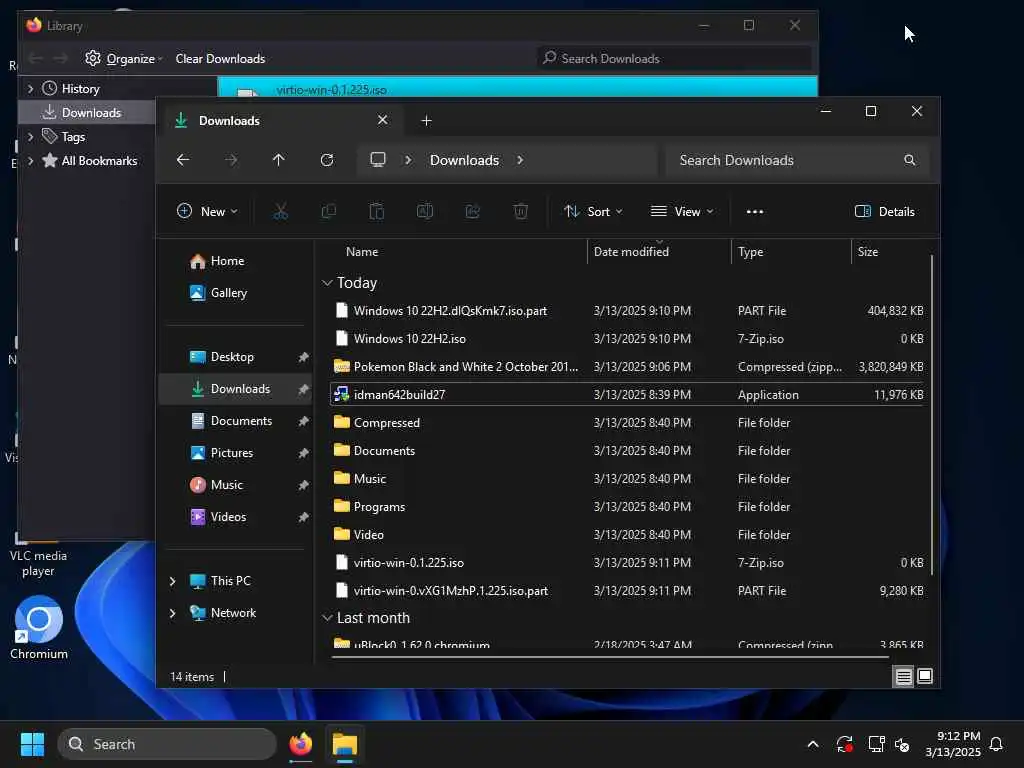Show hidden system tray icons
The width and height of the screenshot is (1024, 768).
(813, 744)
